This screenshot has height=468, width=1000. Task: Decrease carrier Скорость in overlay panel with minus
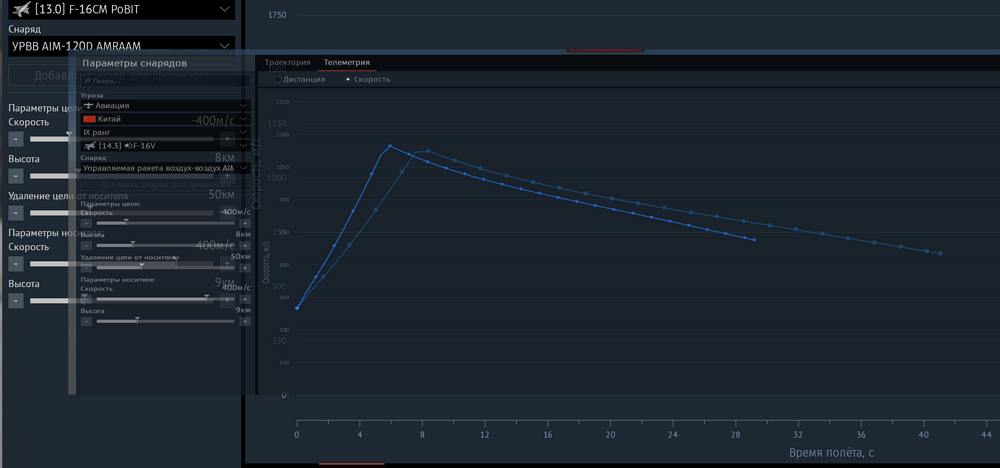click(86, 300)
